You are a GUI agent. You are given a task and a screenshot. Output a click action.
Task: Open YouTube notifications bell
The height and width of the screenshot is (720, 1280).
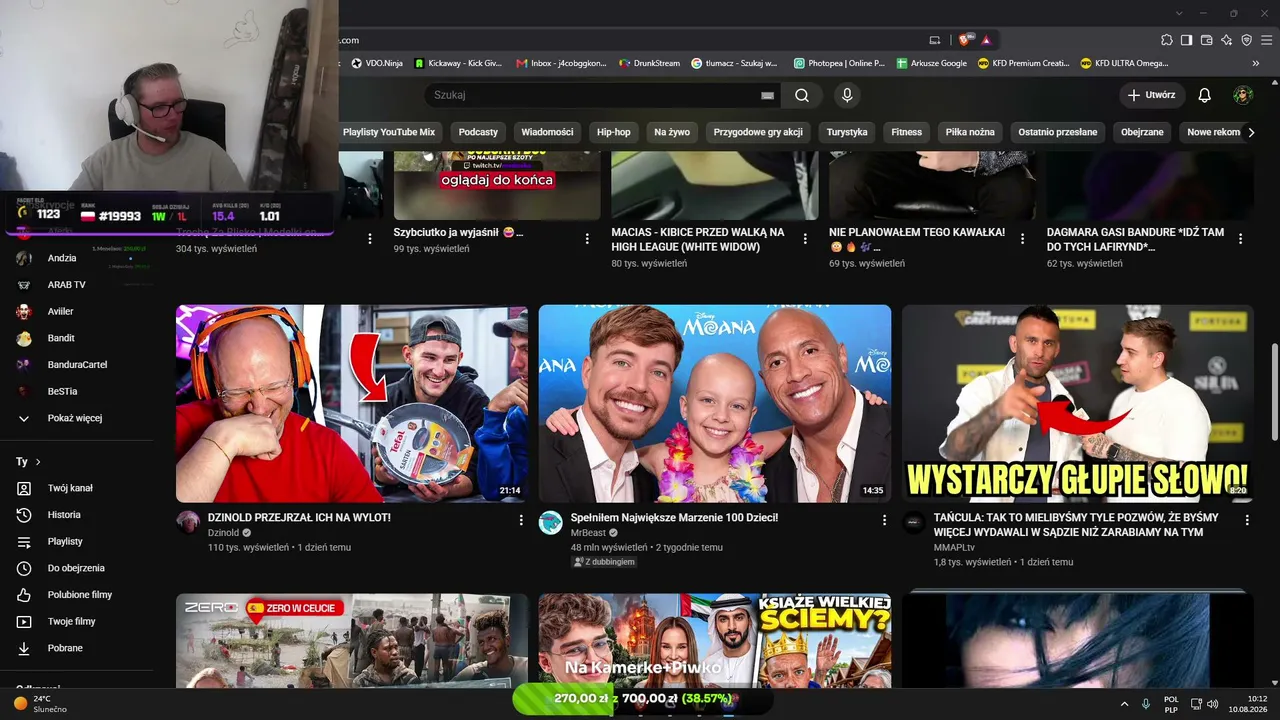tap(1205, 95)
